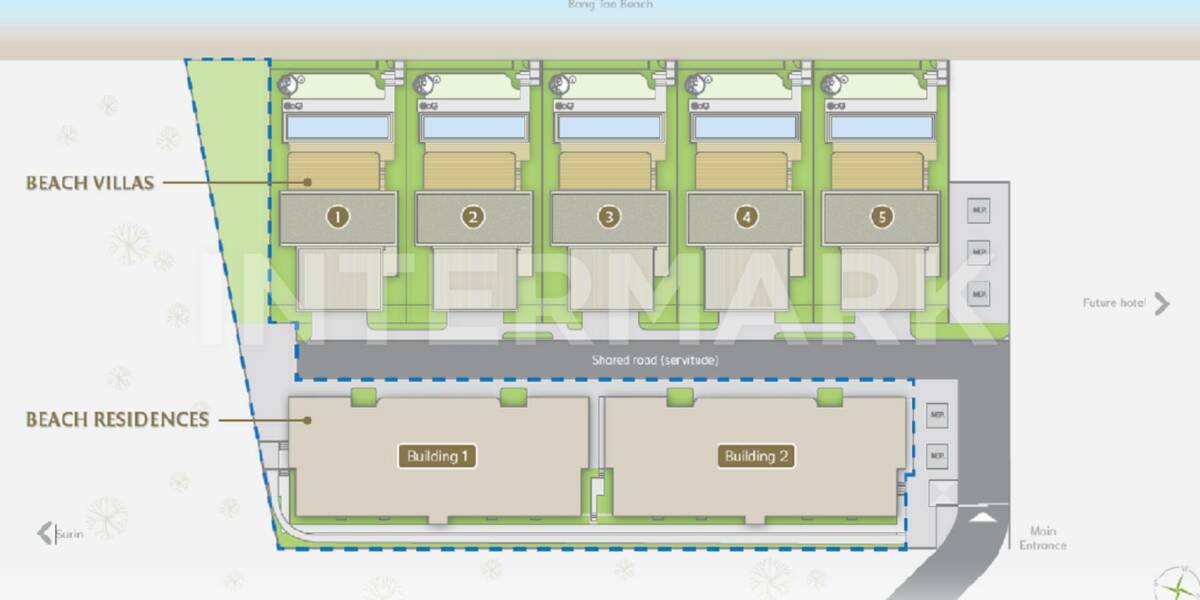The height and width of the screenshot is (600, 1200).
Task: Click the compass rose icon
Action: (1176, 583)
